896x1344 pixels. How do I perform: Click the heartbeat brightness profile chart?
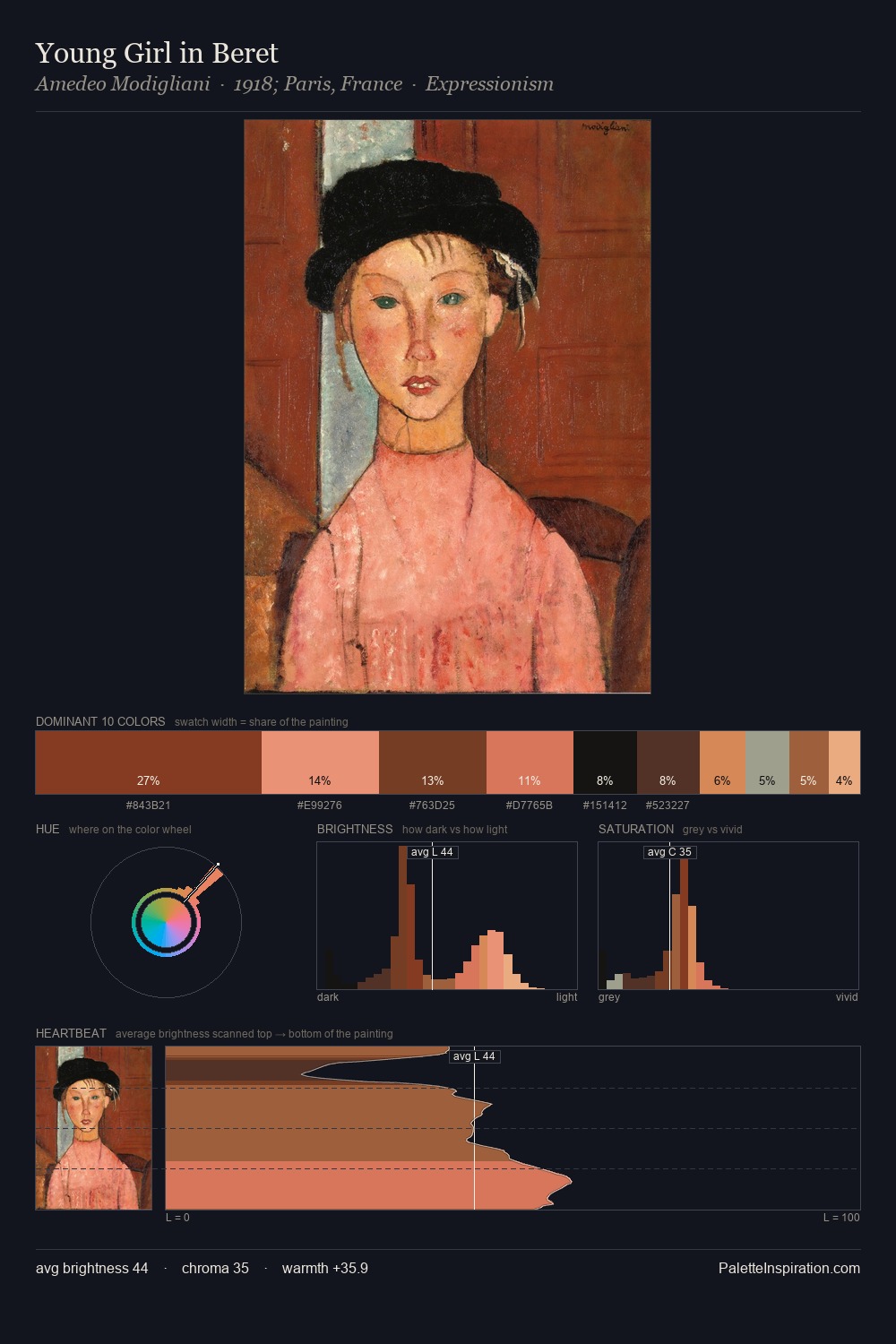pos(513,1128)
